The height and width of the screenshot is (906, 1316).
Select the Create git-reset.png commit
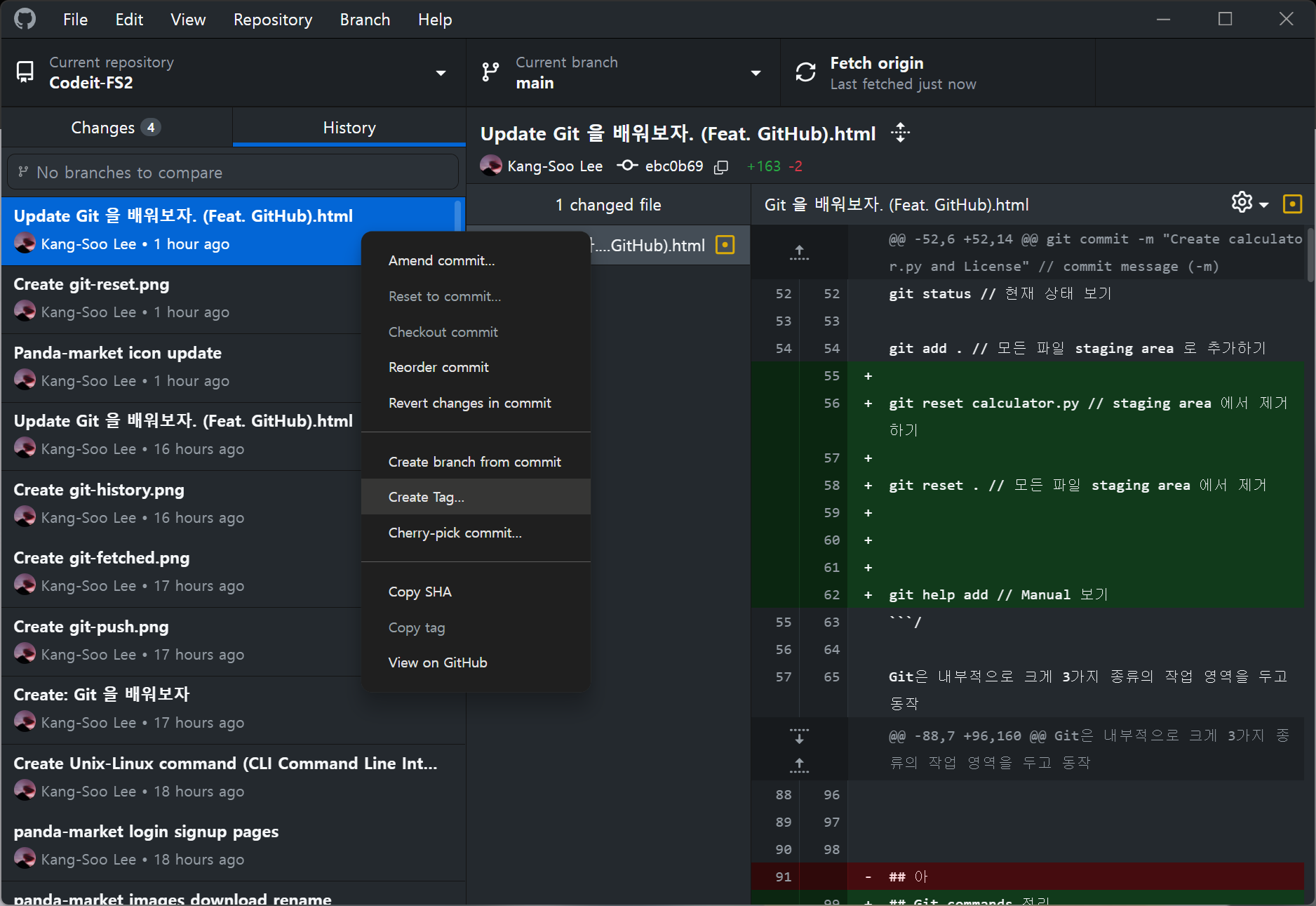181,298
